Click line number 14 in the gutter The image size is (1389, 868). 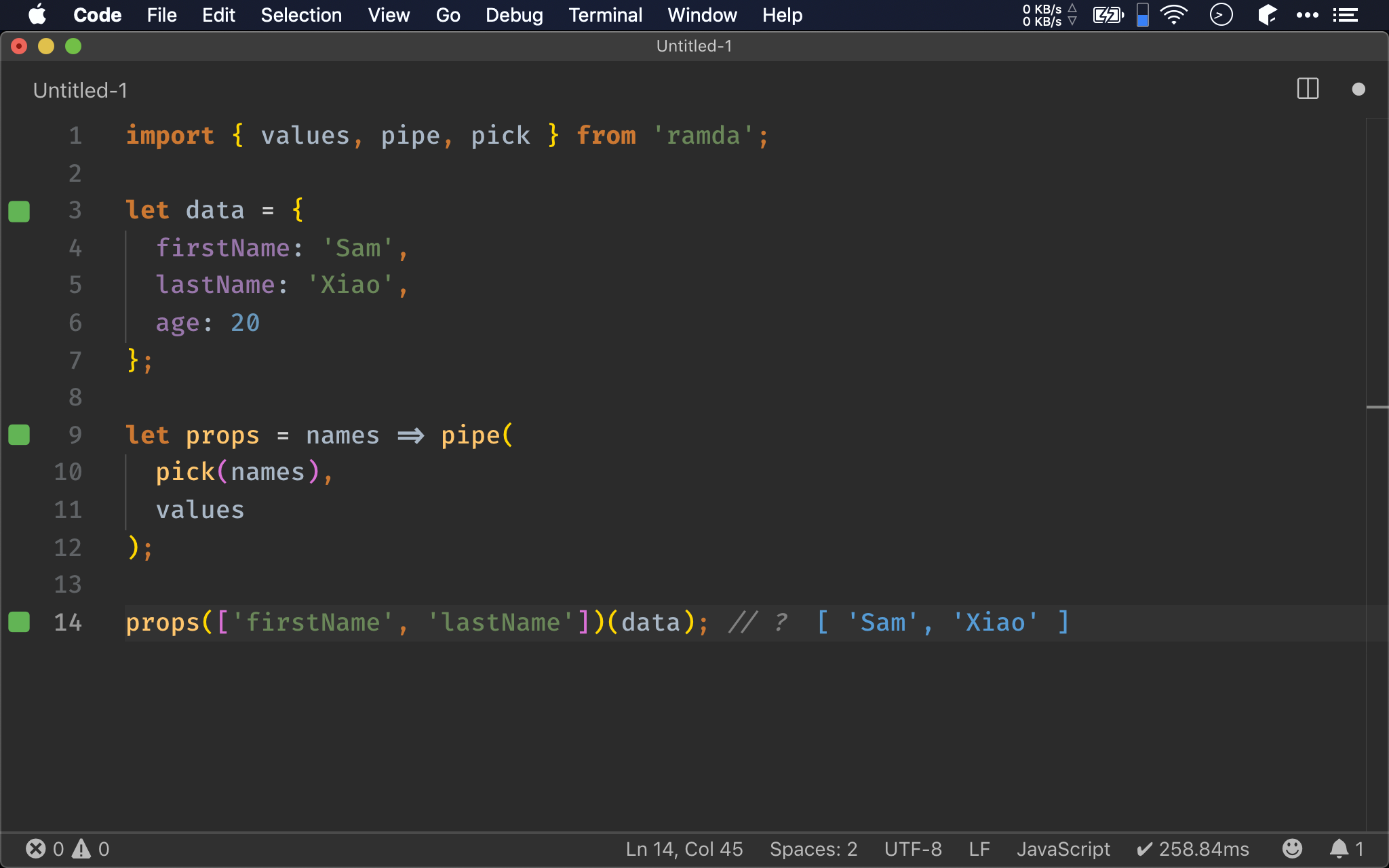pyautogui.click(x=68, y=623)
